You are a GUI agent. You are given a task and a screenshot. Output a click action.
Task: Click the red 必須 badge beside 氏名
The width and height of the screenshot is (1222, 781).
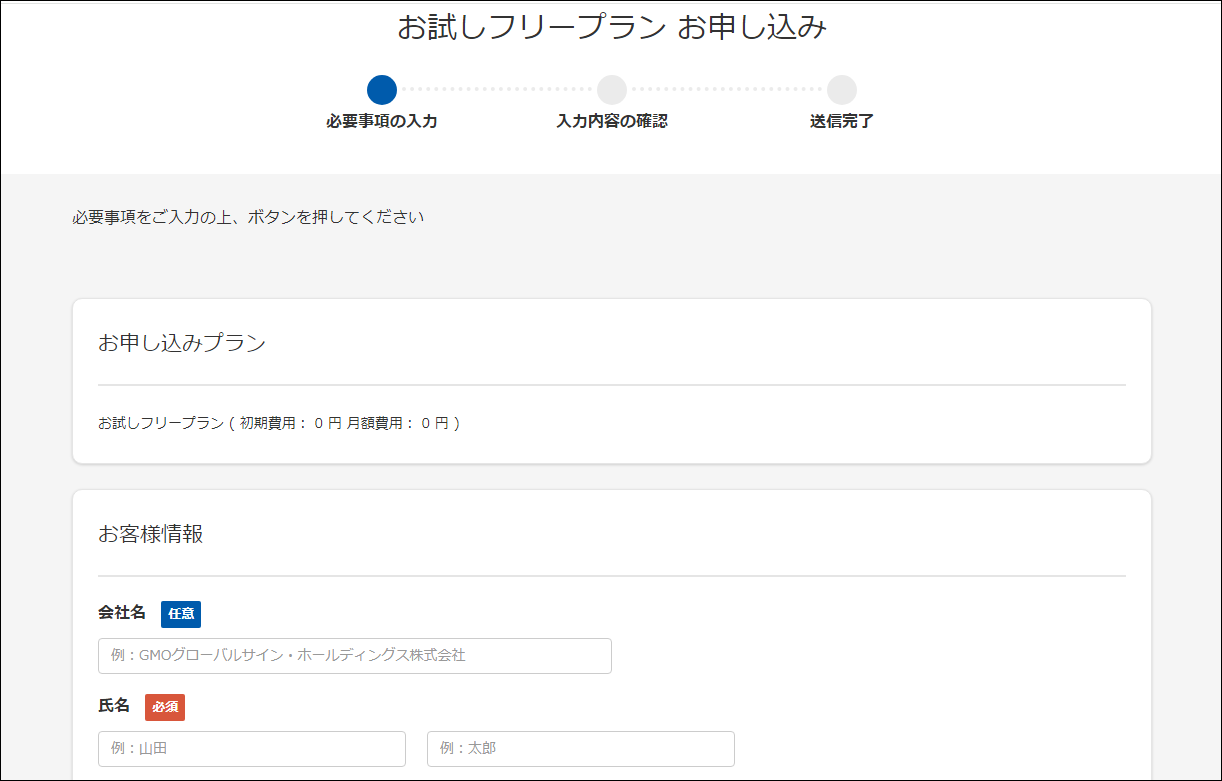165,707
